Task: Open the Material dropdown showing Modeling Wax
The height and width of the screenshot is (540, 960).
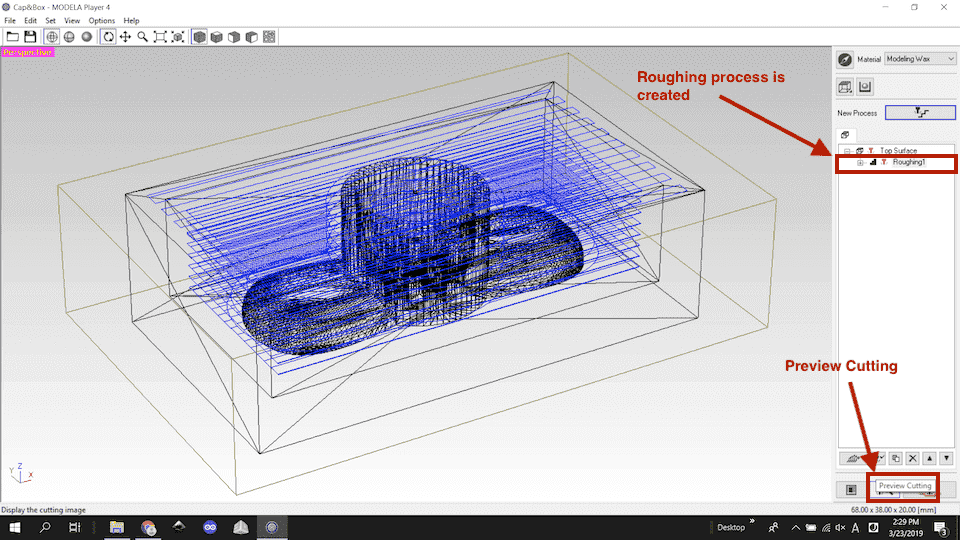Action: pos(920,59)
